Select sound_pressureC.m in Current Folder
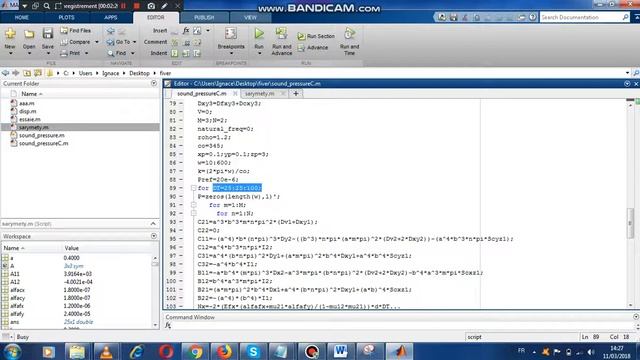Viewport: 640px width, 360px height. pos(44,143)
